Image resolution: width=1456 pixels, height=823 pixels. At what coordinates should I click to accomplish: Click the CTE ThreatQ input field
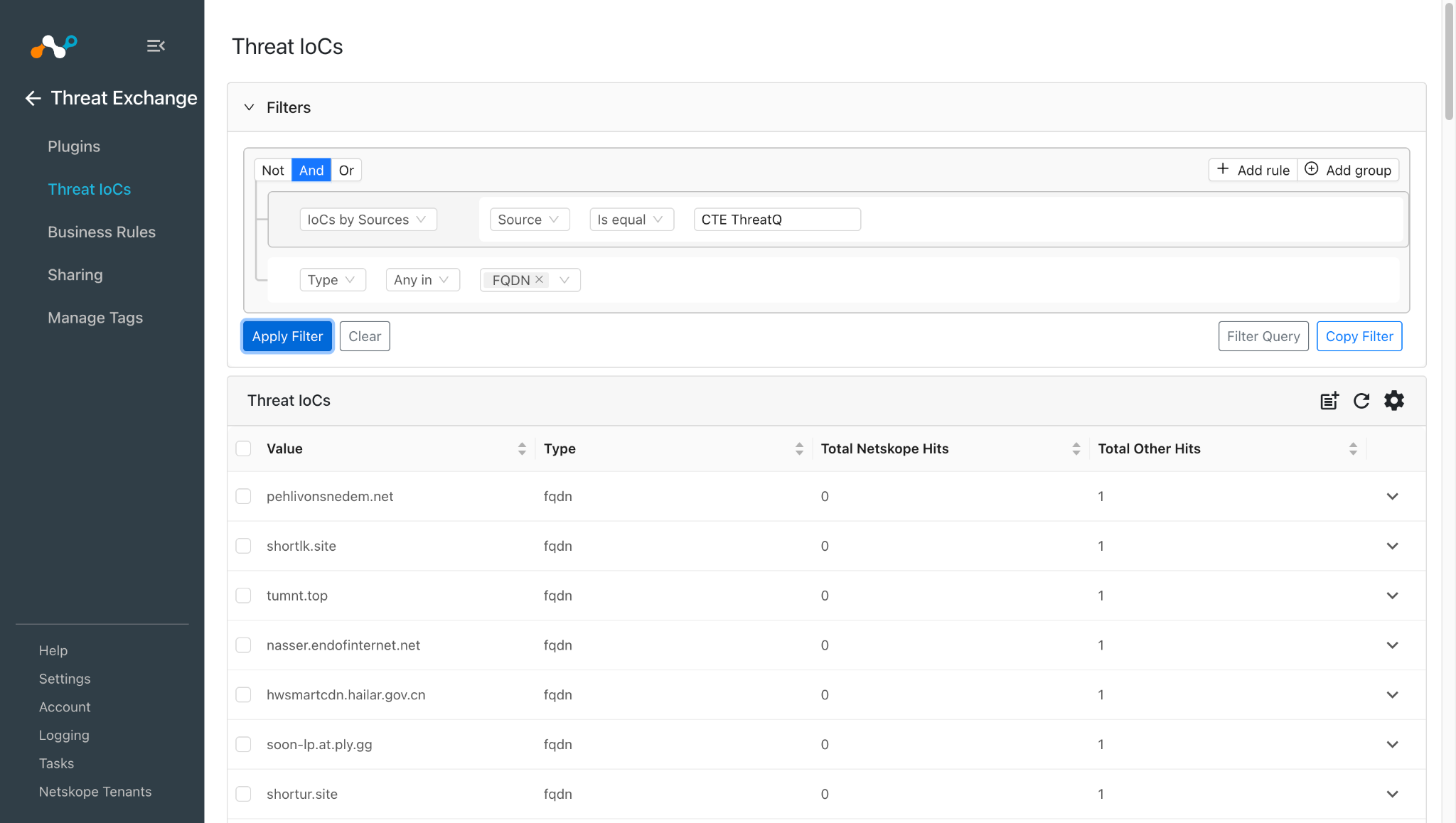[777, 220]
